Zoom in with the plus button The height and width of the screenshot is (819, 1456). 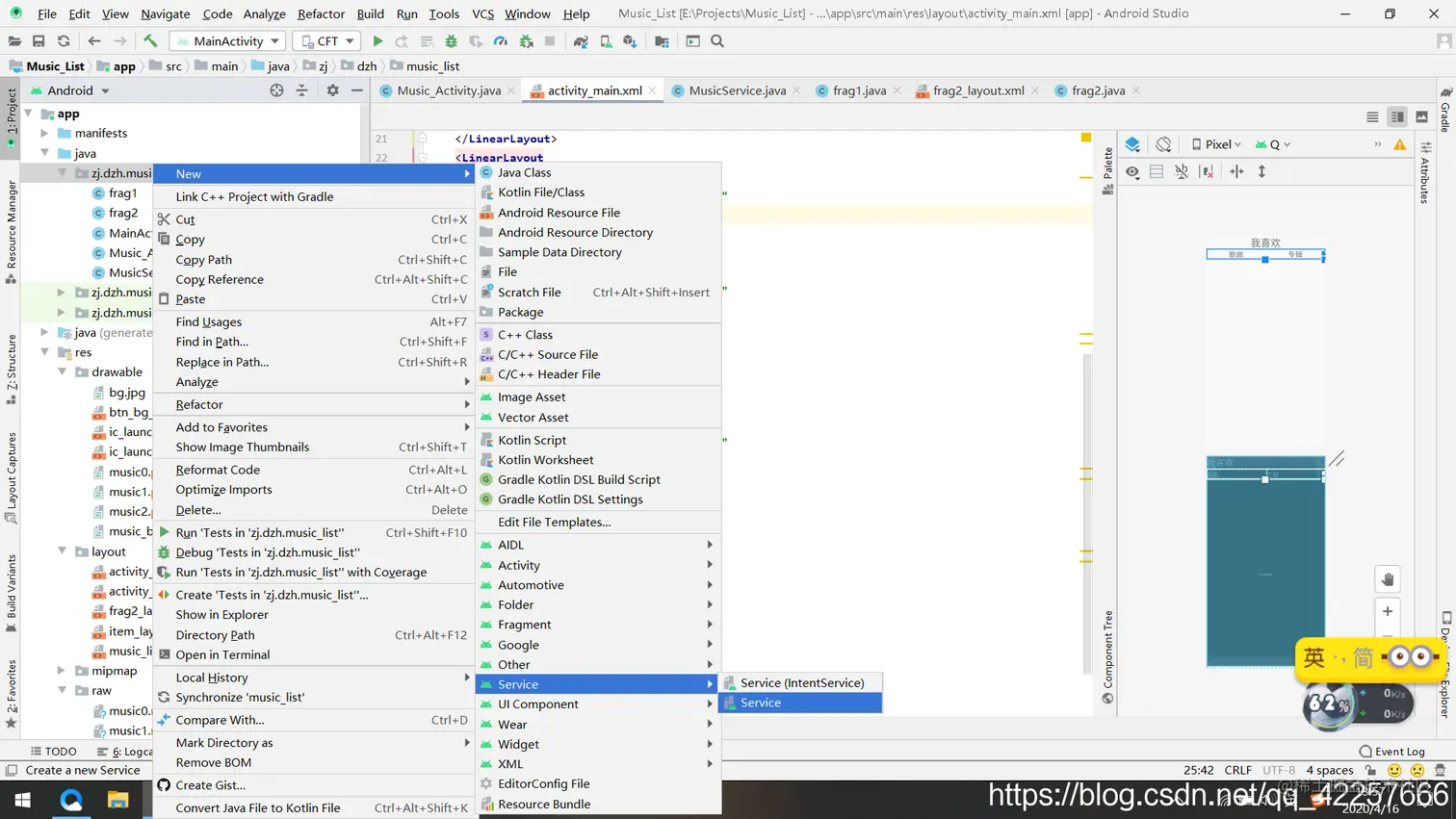click(x=1388, y=611)
